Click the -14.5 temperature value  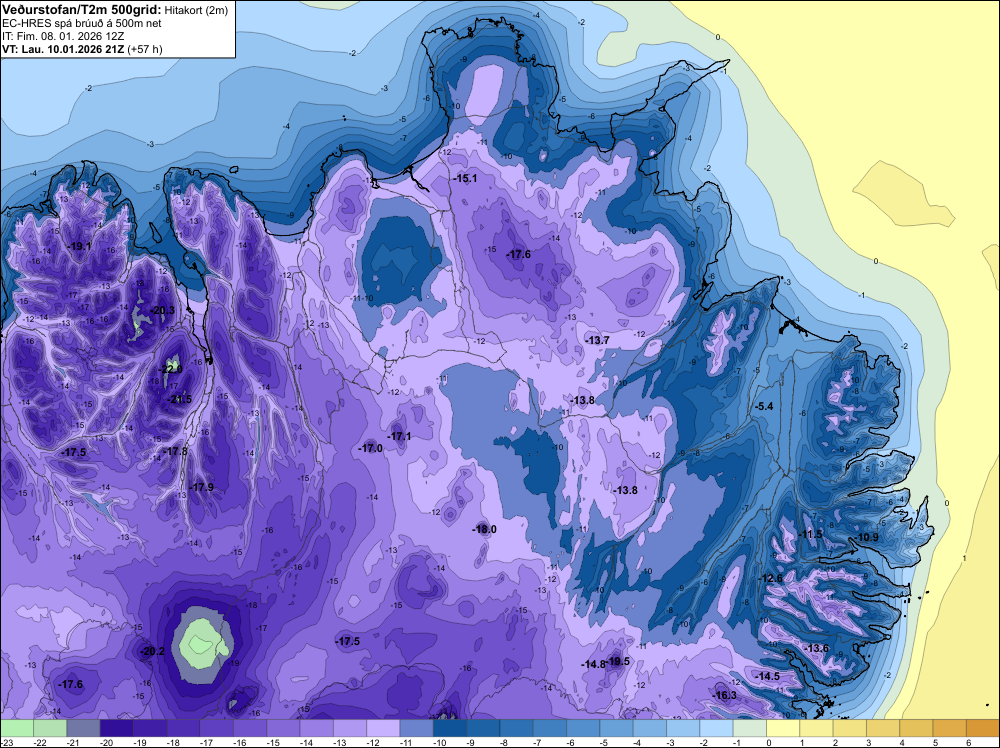pyautogui.click(x=768, y=676)
